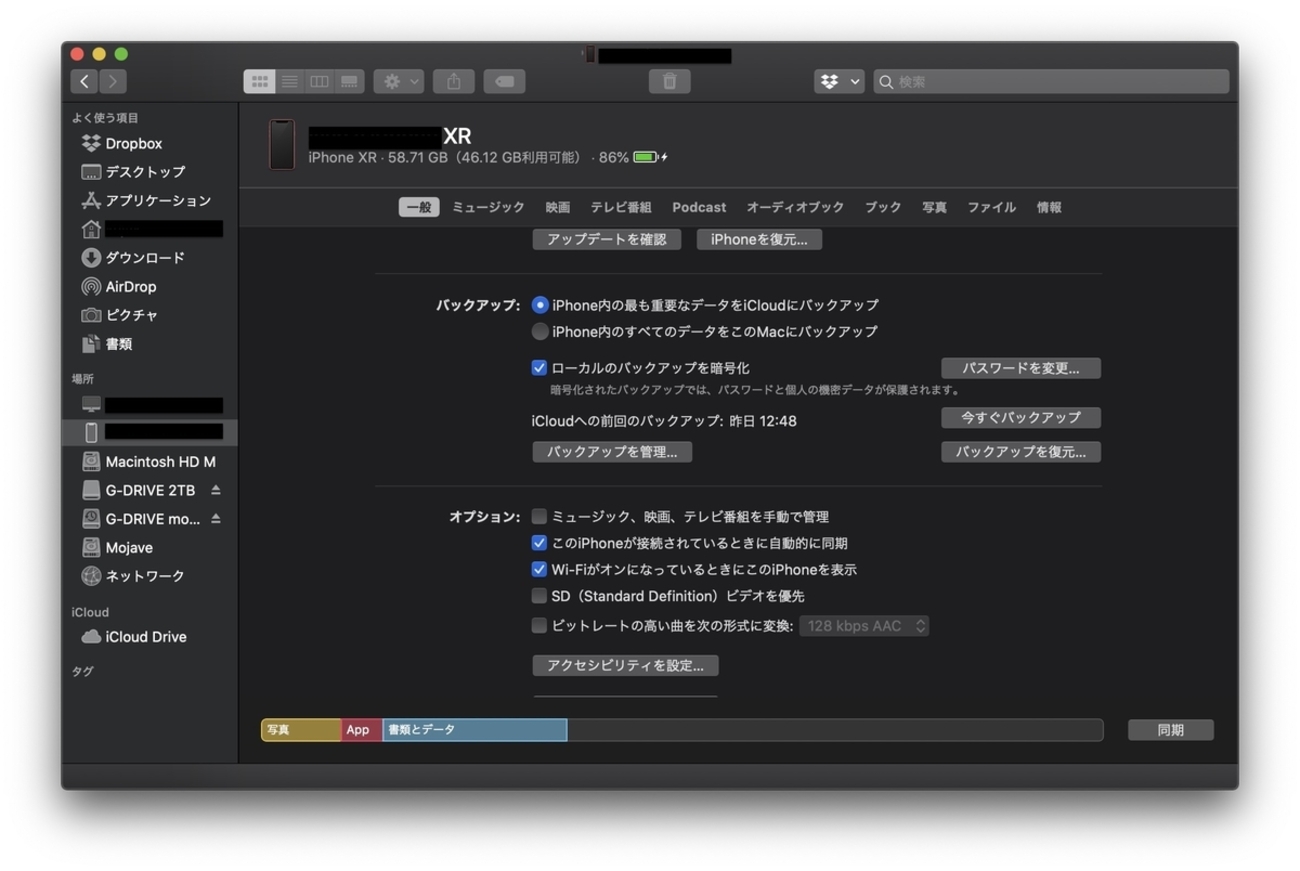
Task: Uncheck ローカルのバックアップを暗号化 checkbox
Action: (x=540, y=368)
